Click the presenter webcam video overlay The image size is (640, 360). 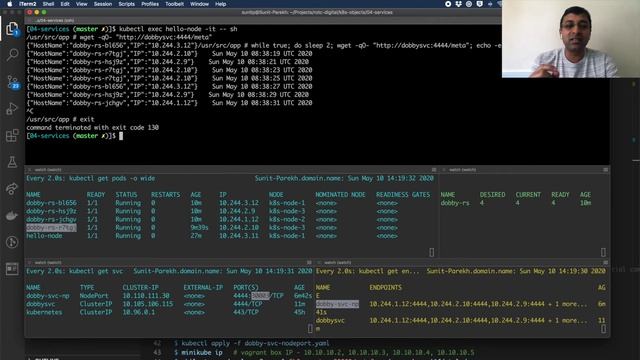tap(571, 39)
